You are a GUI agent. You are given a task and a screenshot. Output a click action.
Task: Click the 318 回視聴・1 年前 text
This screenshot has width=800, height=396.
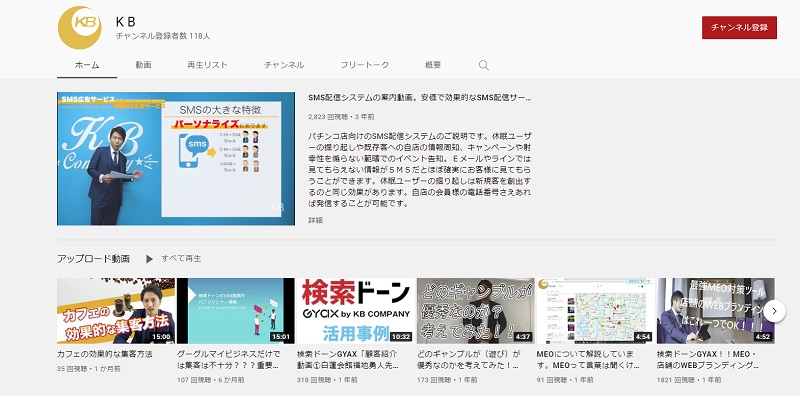(x=328, y=380)
